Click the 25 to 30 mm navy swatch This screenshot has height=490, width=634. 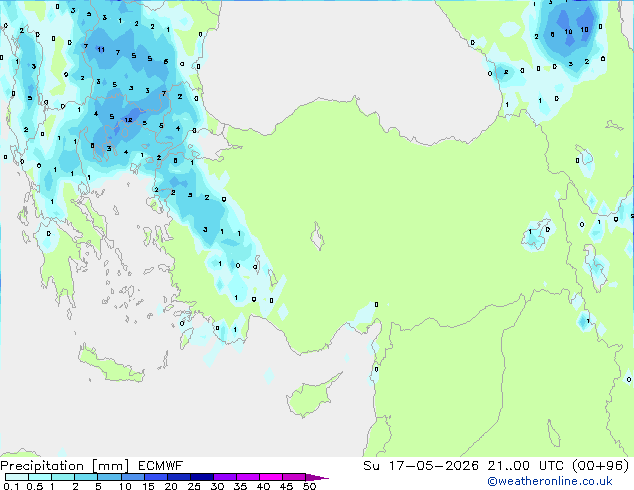202,477
